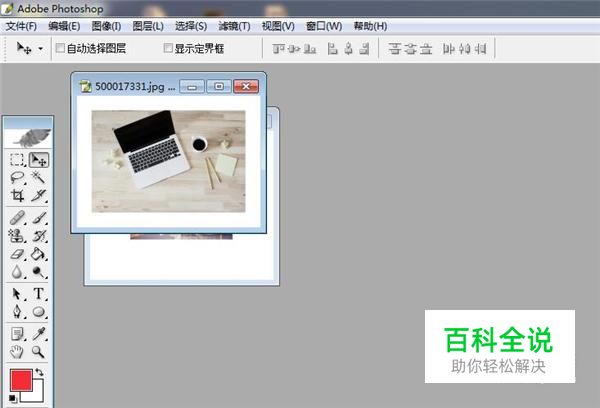Click distribute bottom edges in options bar
The width and height of the screenshot is (600, 408).
(426, 49)
